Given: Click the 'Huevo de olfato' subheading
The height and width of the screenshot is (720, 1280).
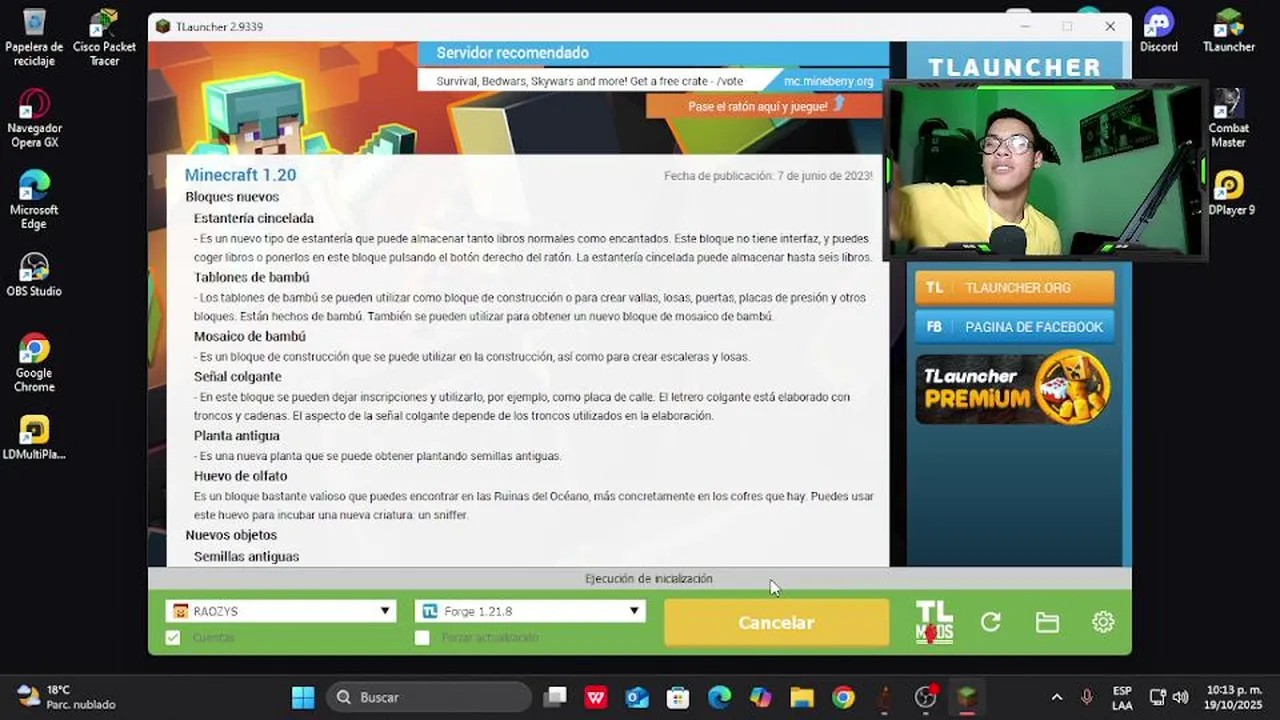Looking at the screenshot, I should [241, 476].
